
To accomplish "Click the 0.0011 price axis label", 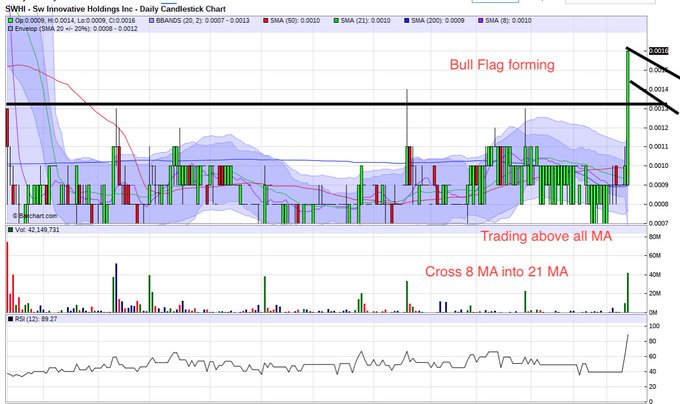I will coord(659,147).
